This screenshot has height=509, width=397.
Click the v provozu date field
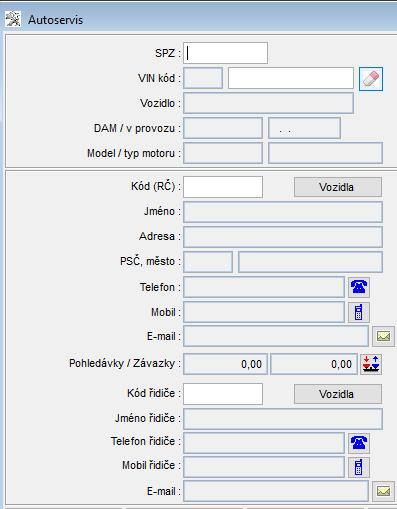tap(304, 128)
